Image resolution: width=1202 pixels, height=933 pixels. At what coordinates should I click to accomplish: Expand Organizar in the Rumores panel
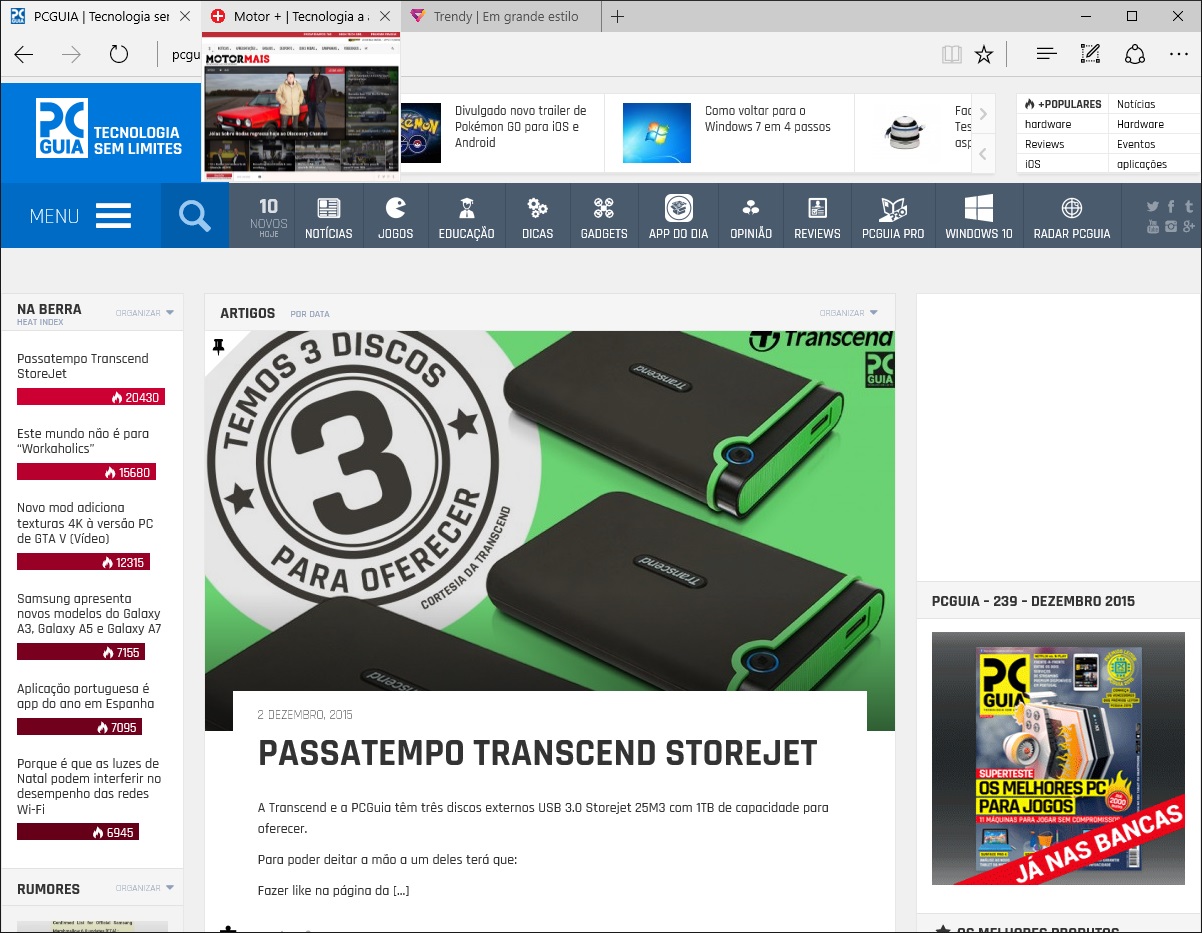(145, 888)
